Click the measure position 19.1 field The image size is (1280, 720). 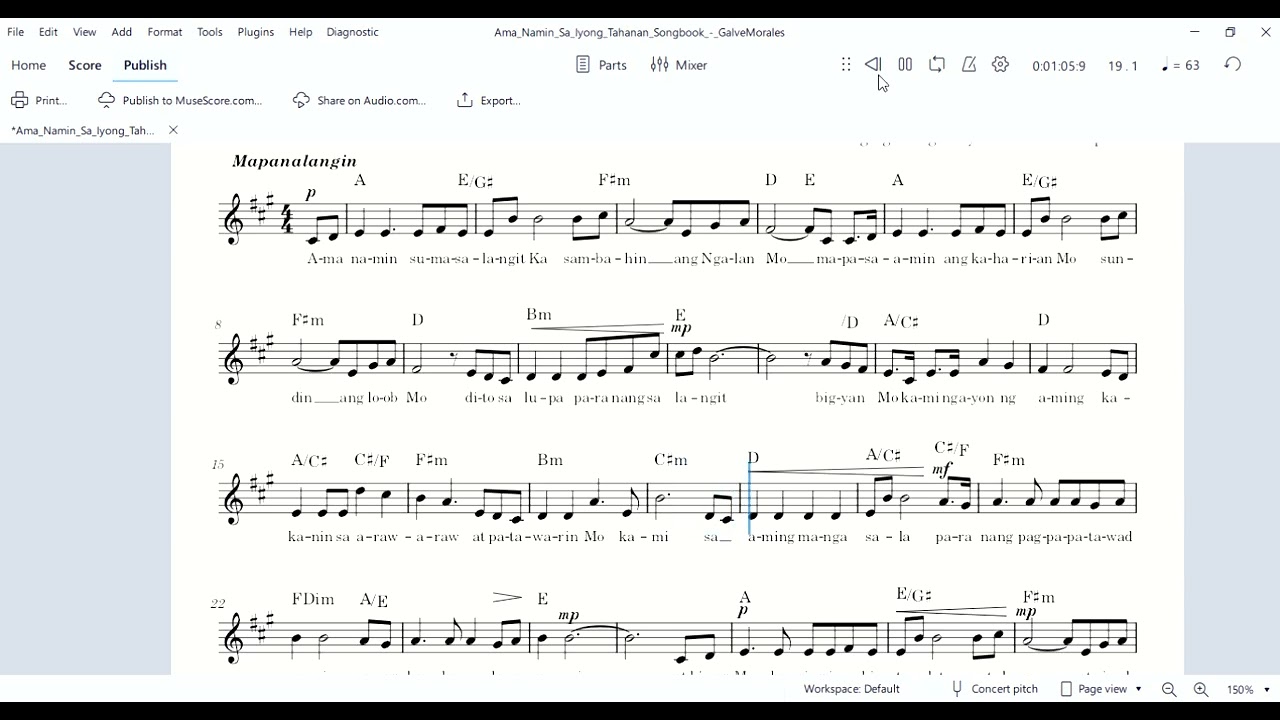[x=1122, y=66]
